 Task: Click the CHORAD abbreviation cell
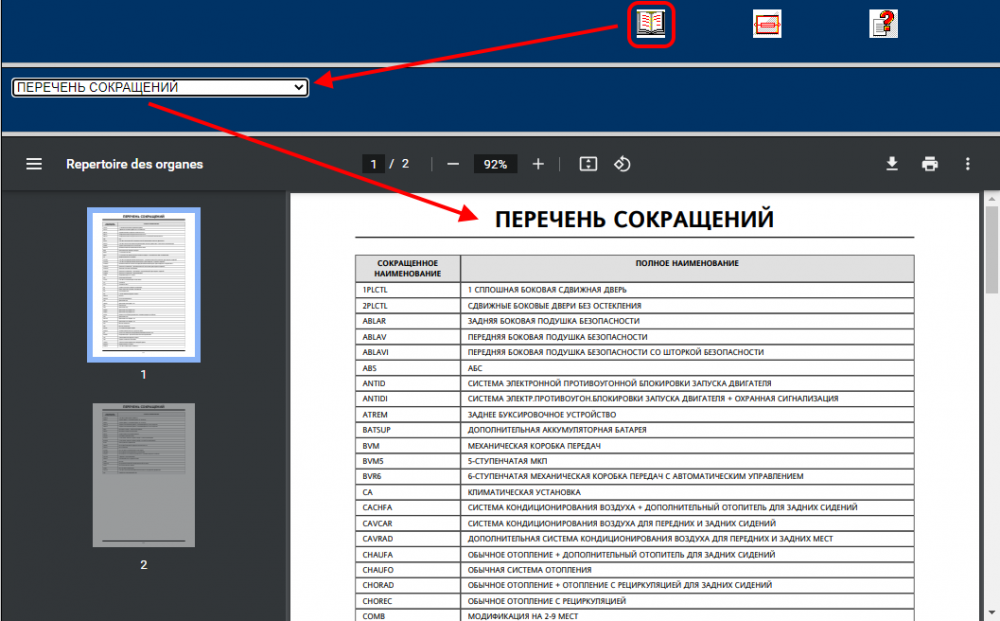pos(408,585)
